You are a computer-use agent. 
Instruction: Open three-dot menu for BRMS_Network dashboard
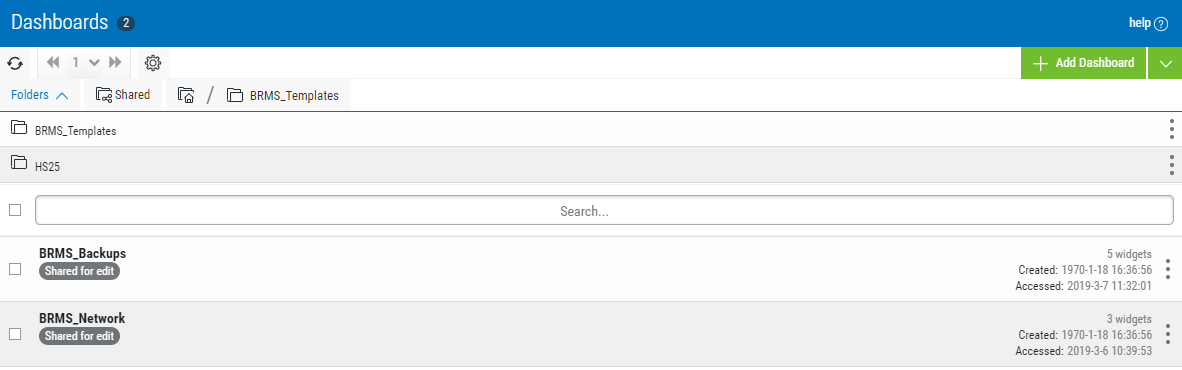[x=1168, y=334]
